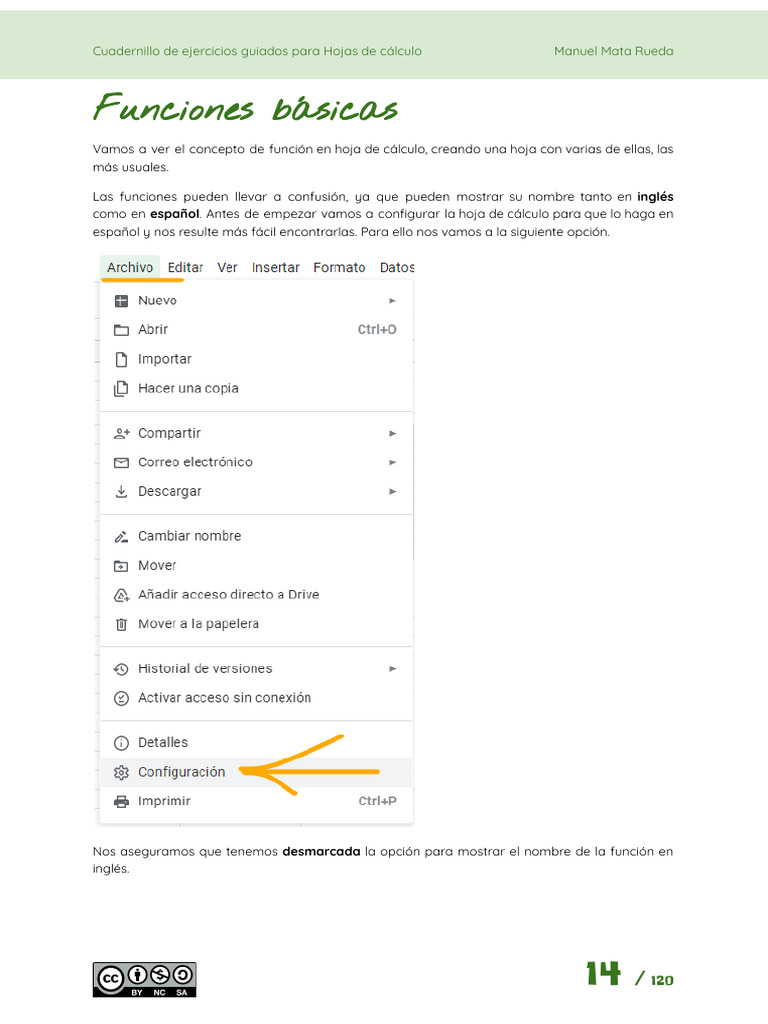Open the Detalles entry

point(163,742)
